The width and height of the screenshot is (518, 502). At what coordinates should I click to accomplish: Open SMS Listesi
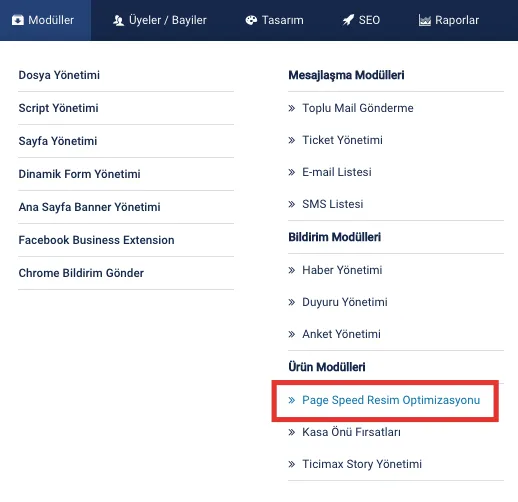333,204
